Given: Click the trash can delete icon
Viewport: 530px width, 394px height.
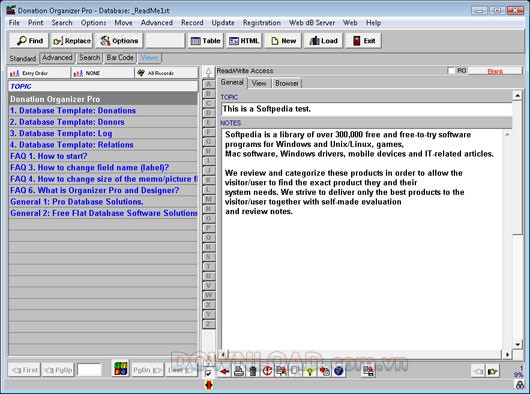Looking at the screenshot, I should (x=253, y=371).
